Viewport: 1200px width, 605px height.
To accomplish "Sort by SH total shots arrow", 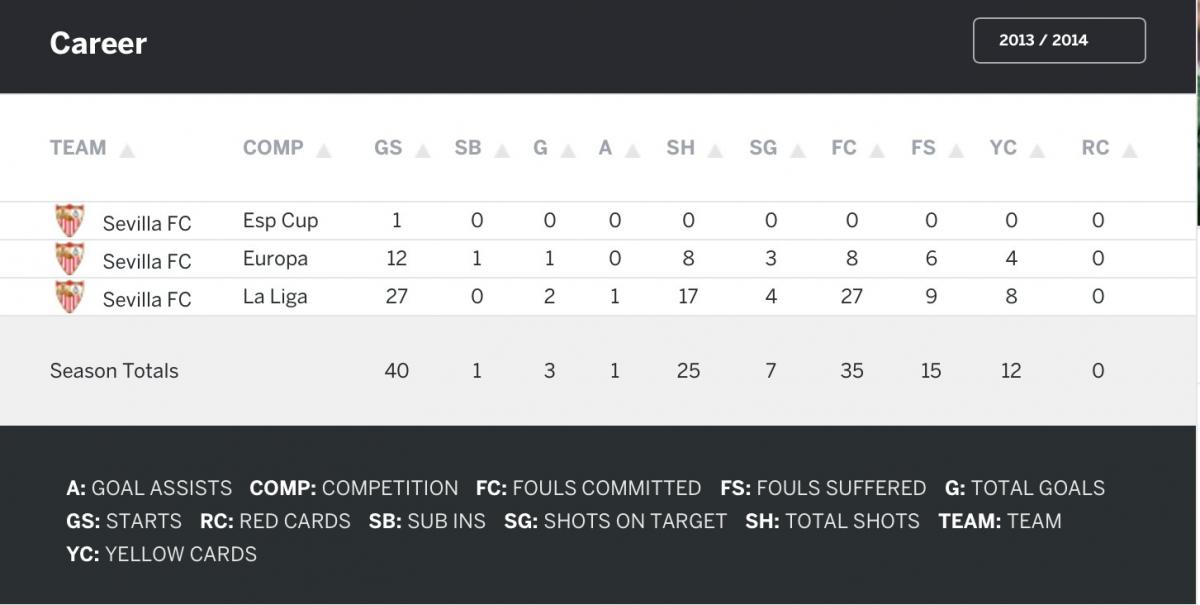I will click(716, 152).
